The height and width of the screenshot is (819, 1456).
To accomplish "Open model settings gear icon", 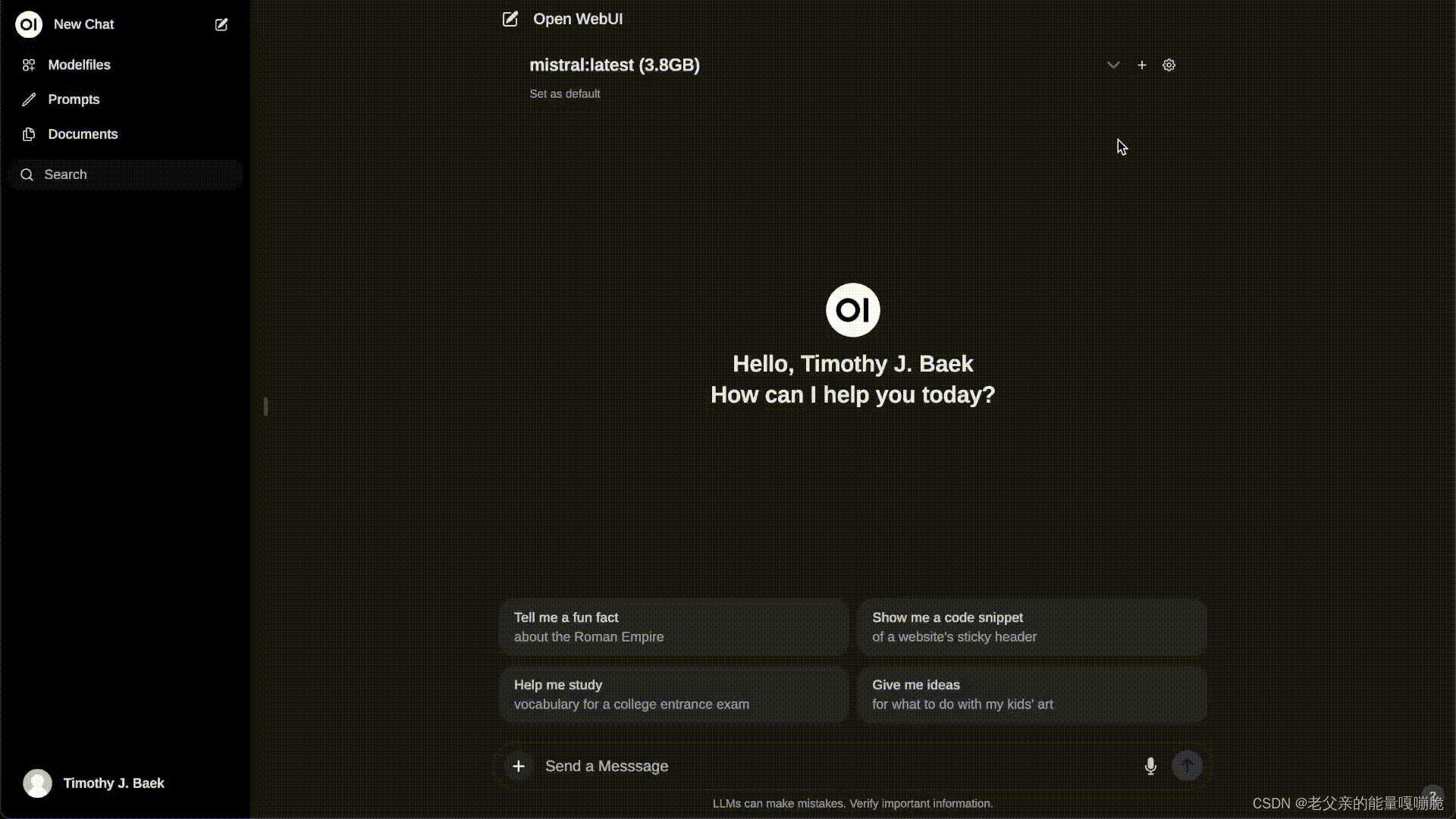I will click(x=1169, y=65).
